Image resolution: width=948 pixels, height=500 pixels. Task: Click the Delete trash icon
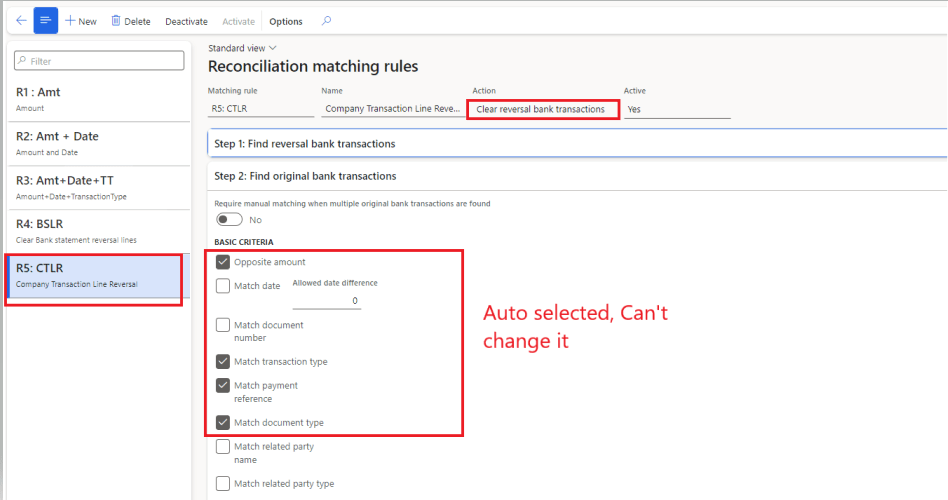[x=116, y=21]
